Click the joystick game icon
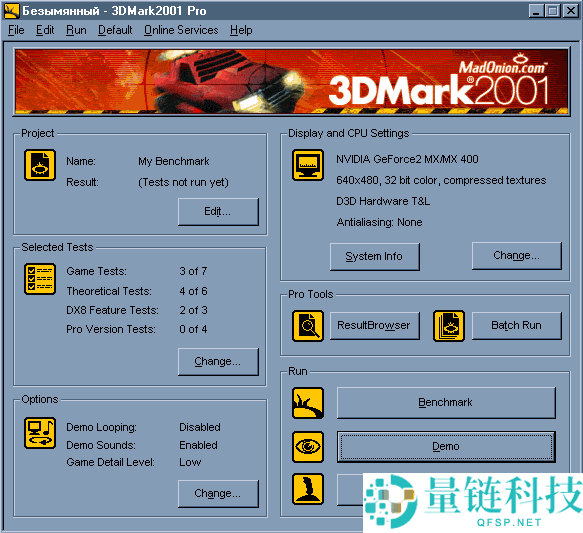Viewport: 583px width, 533px height. pos(307,489)
